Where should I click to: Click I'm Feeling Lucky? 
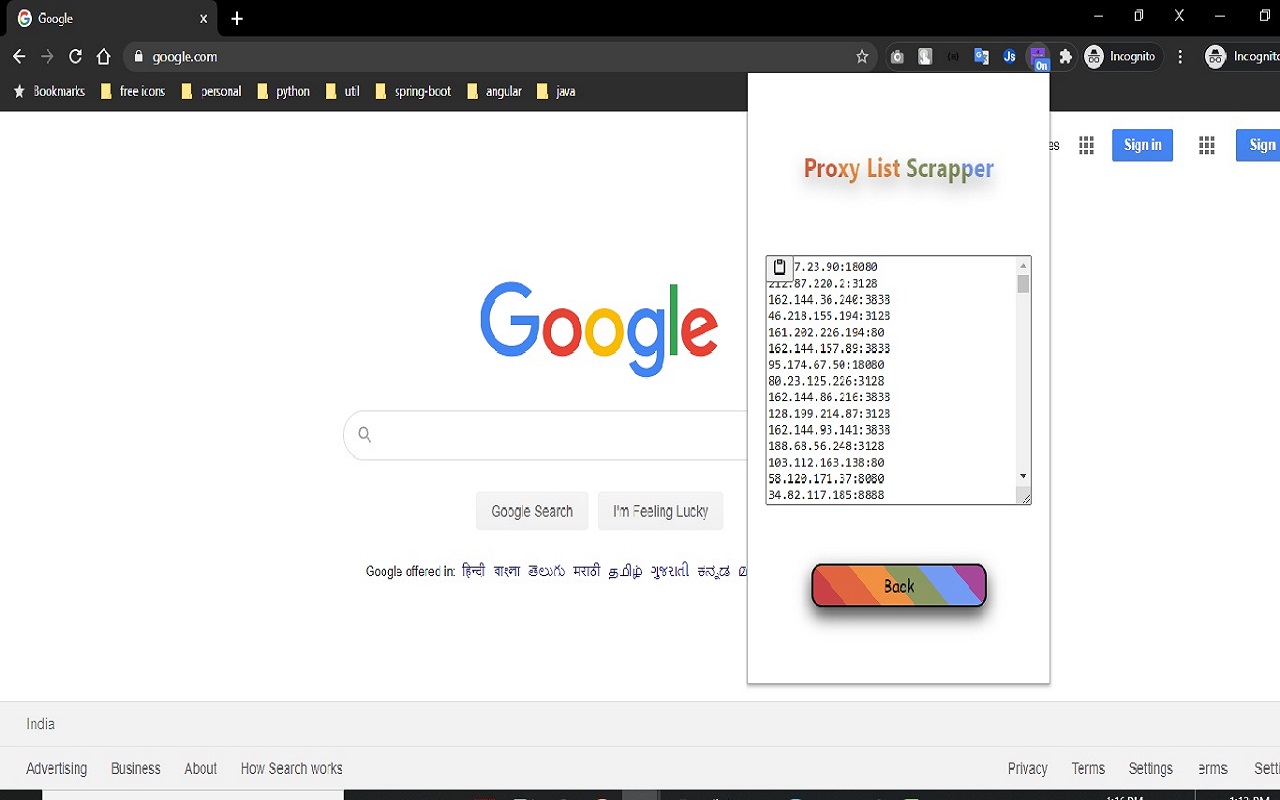660,511
